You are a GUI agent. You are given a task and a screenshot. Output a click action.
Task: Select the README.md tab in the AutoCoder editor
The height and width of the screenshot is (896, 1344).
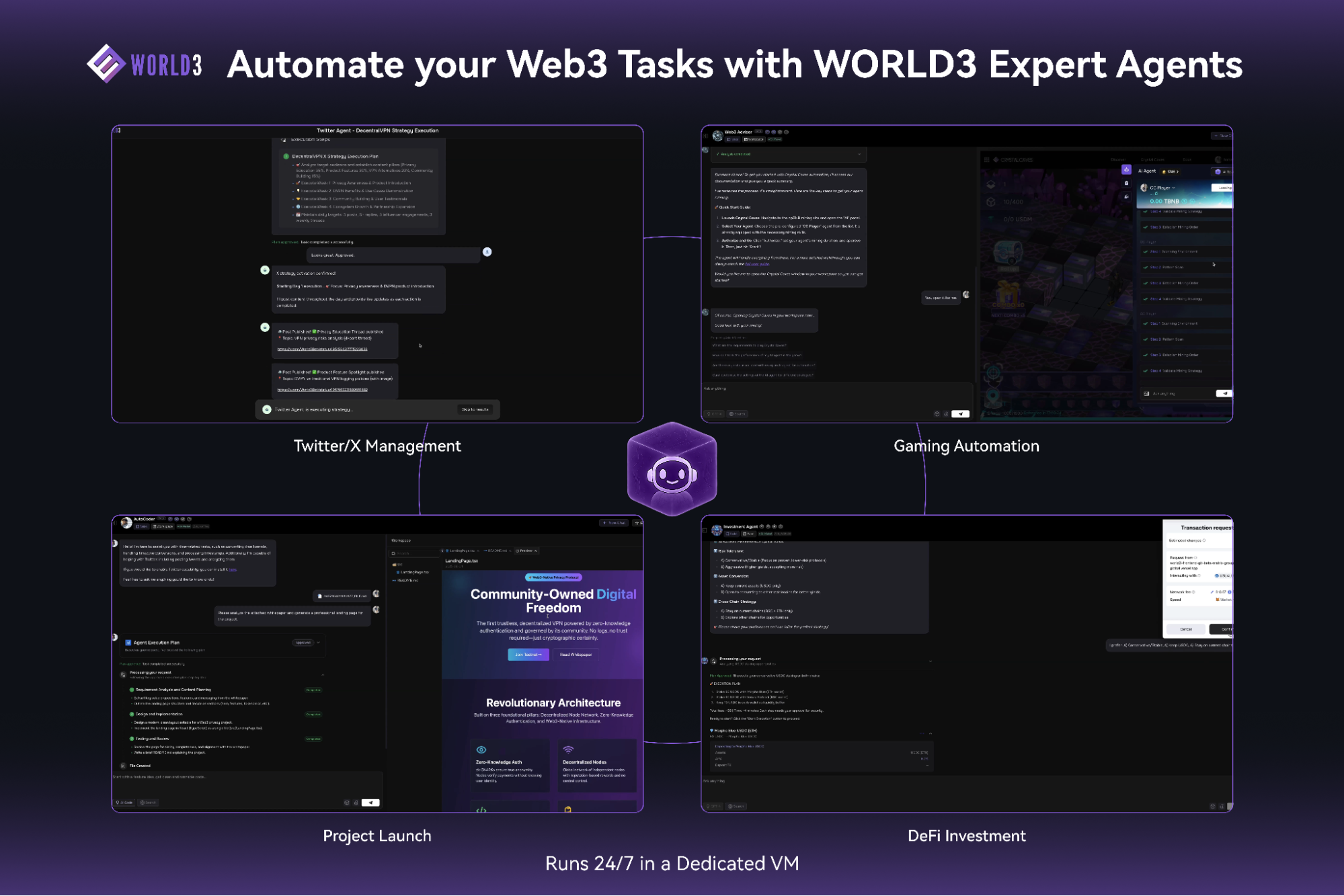(498, 551)
